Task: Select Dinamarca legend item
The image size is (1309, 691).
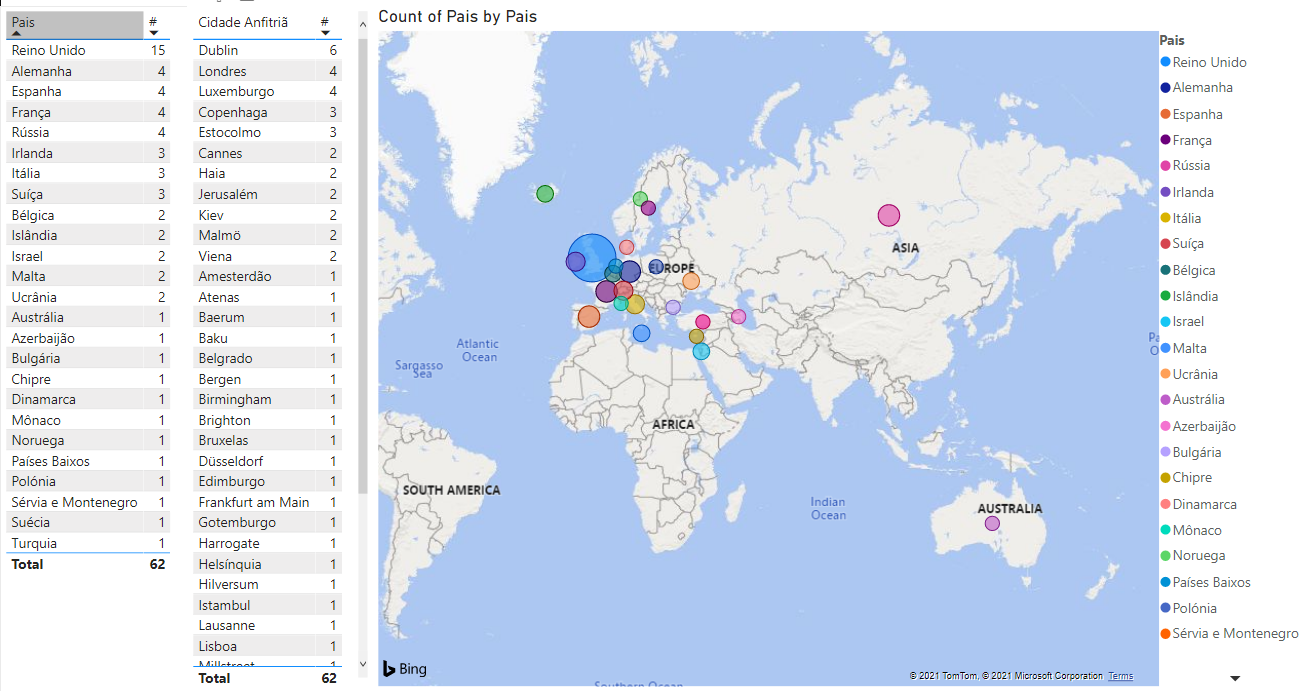Action: click(1199, 504)
